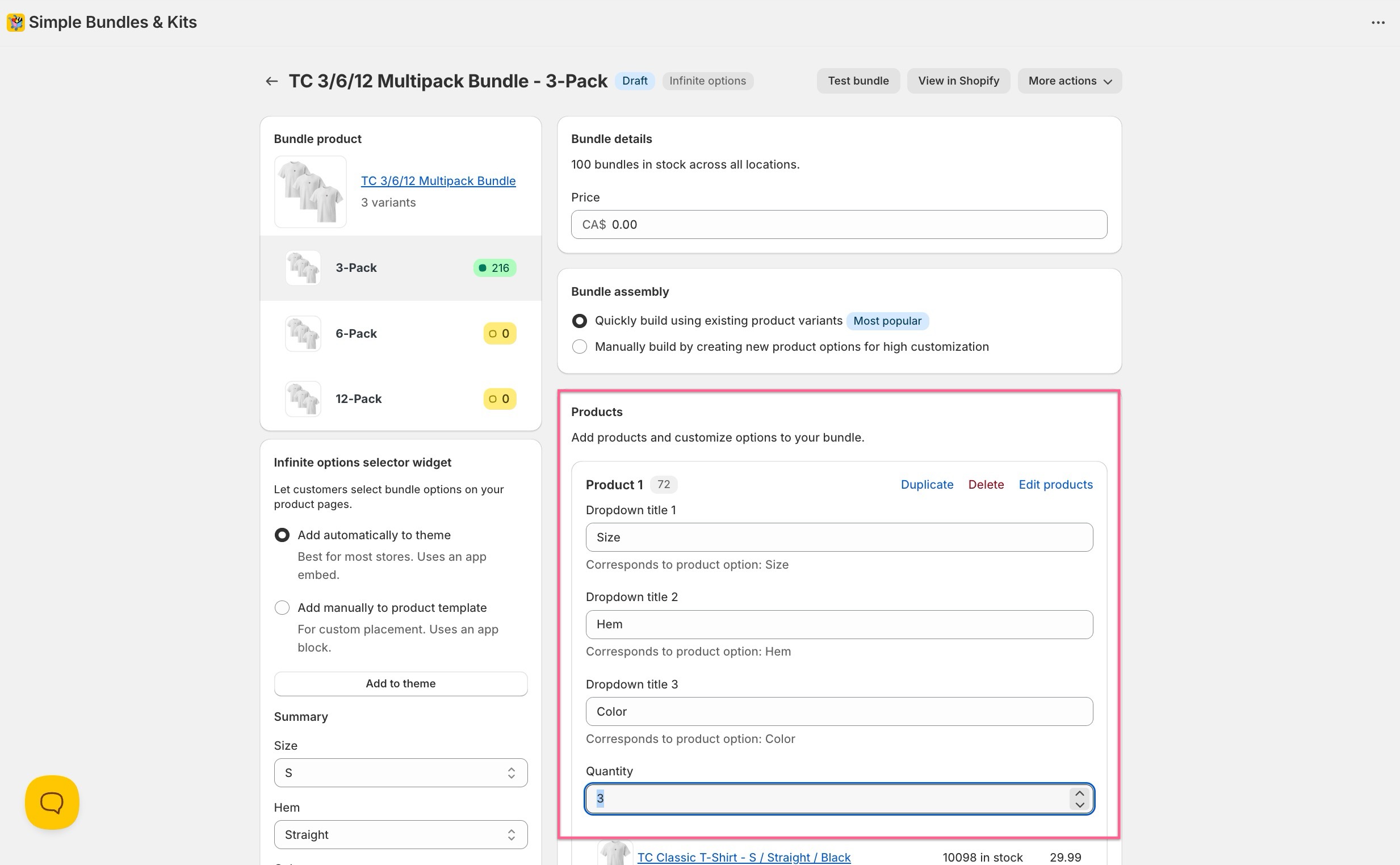Click the 3-Pack green 216 stock badge
The width and height of the screenshot is (1400, 865).
(x=495, y=268)
